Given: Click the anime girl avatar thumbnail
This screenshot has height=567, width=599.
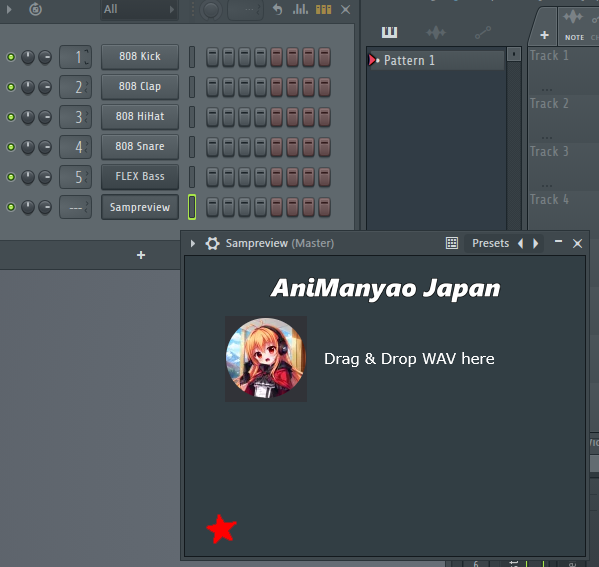Looking at the screenshot, I should coord(266,359).
